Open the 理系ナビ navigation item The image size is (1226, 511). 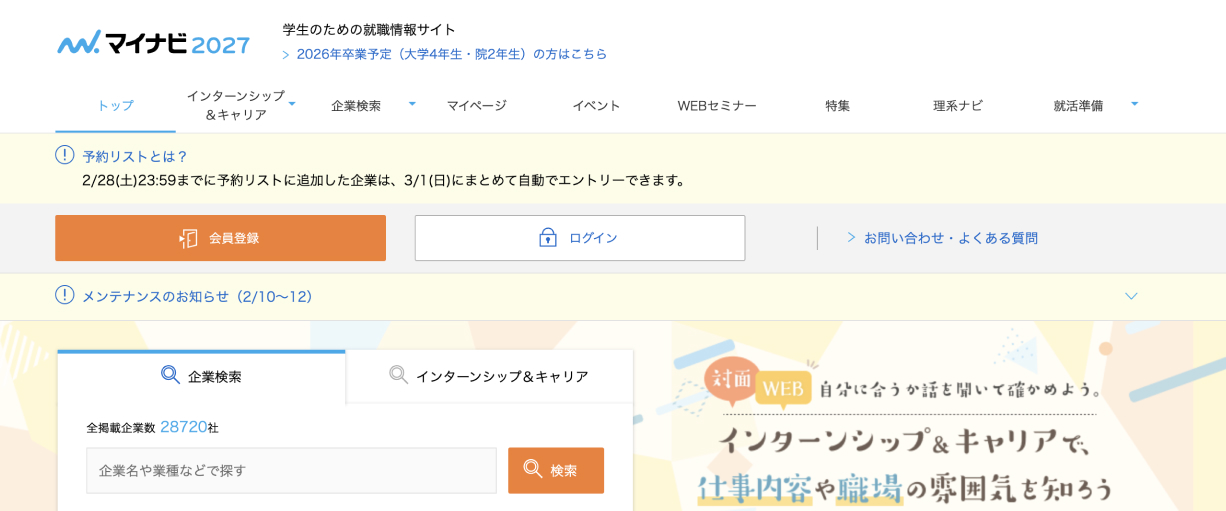pos(958,106)
